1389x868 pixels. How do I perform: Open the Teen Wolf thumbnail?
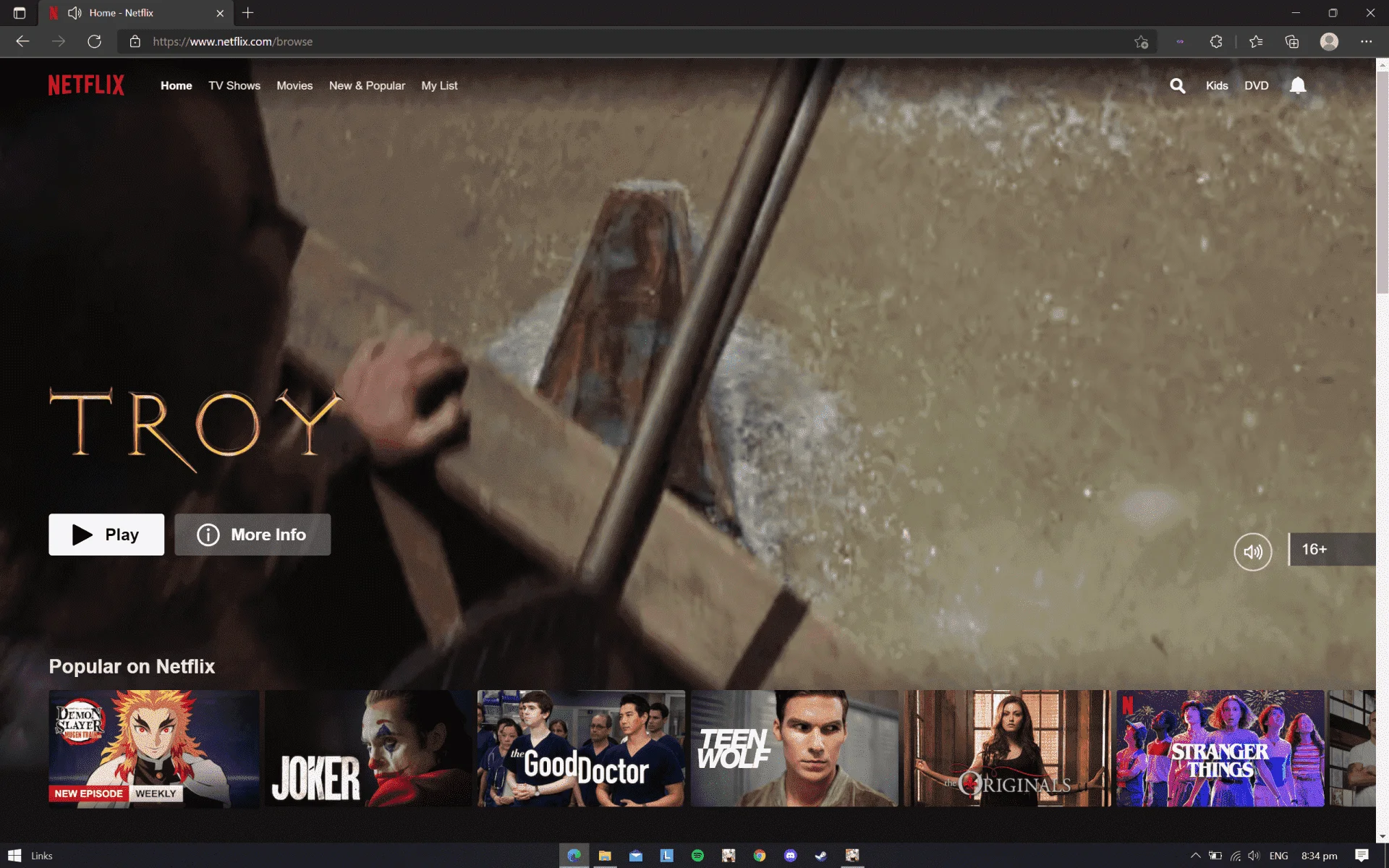[794, 748]
